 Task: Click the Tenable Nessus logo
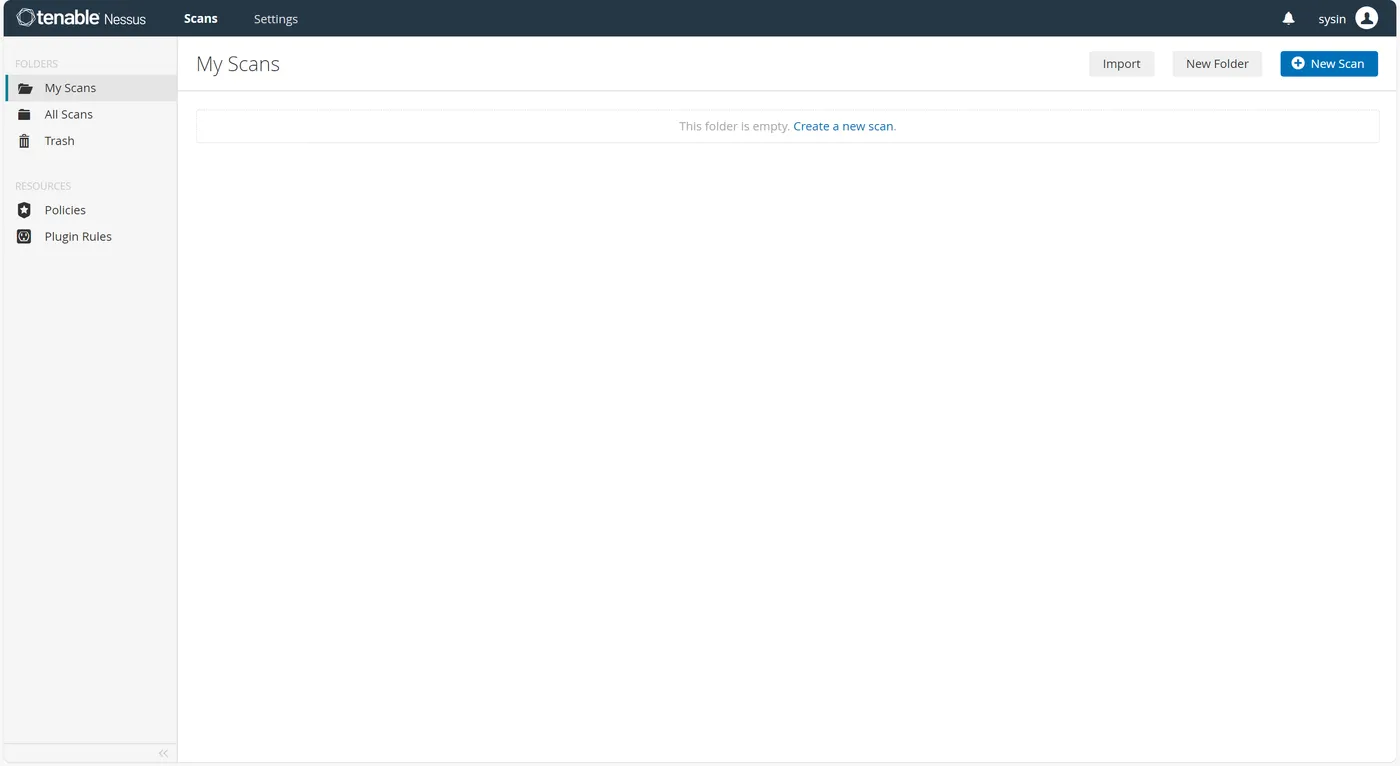[81, 18]
